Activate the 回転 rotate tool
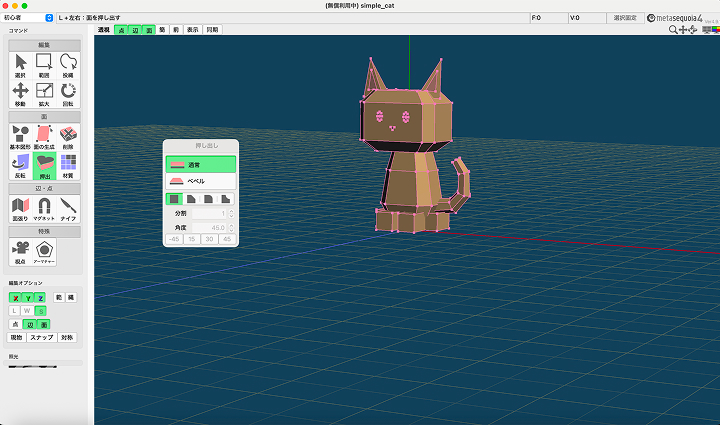Image resolution: width=720 pixels, height=425 pixels. point(68,94)
